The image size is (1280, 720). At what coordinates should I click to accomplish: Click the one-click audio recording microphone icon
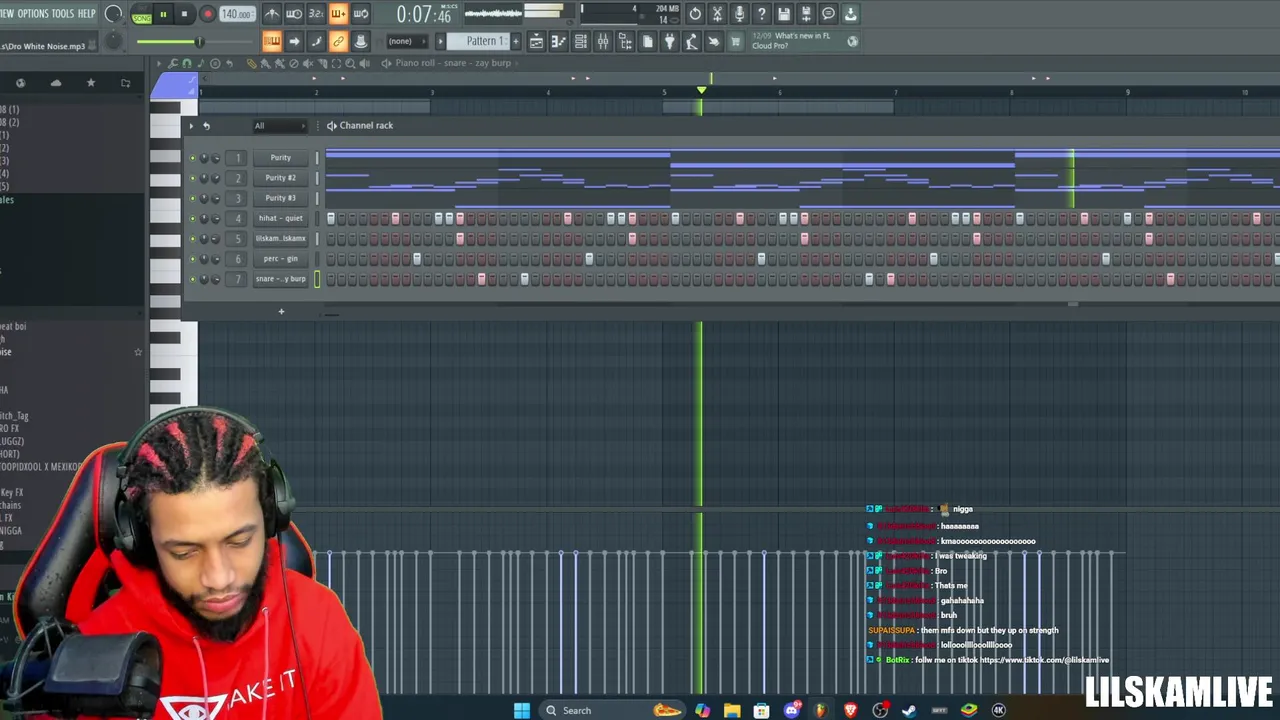739,14
